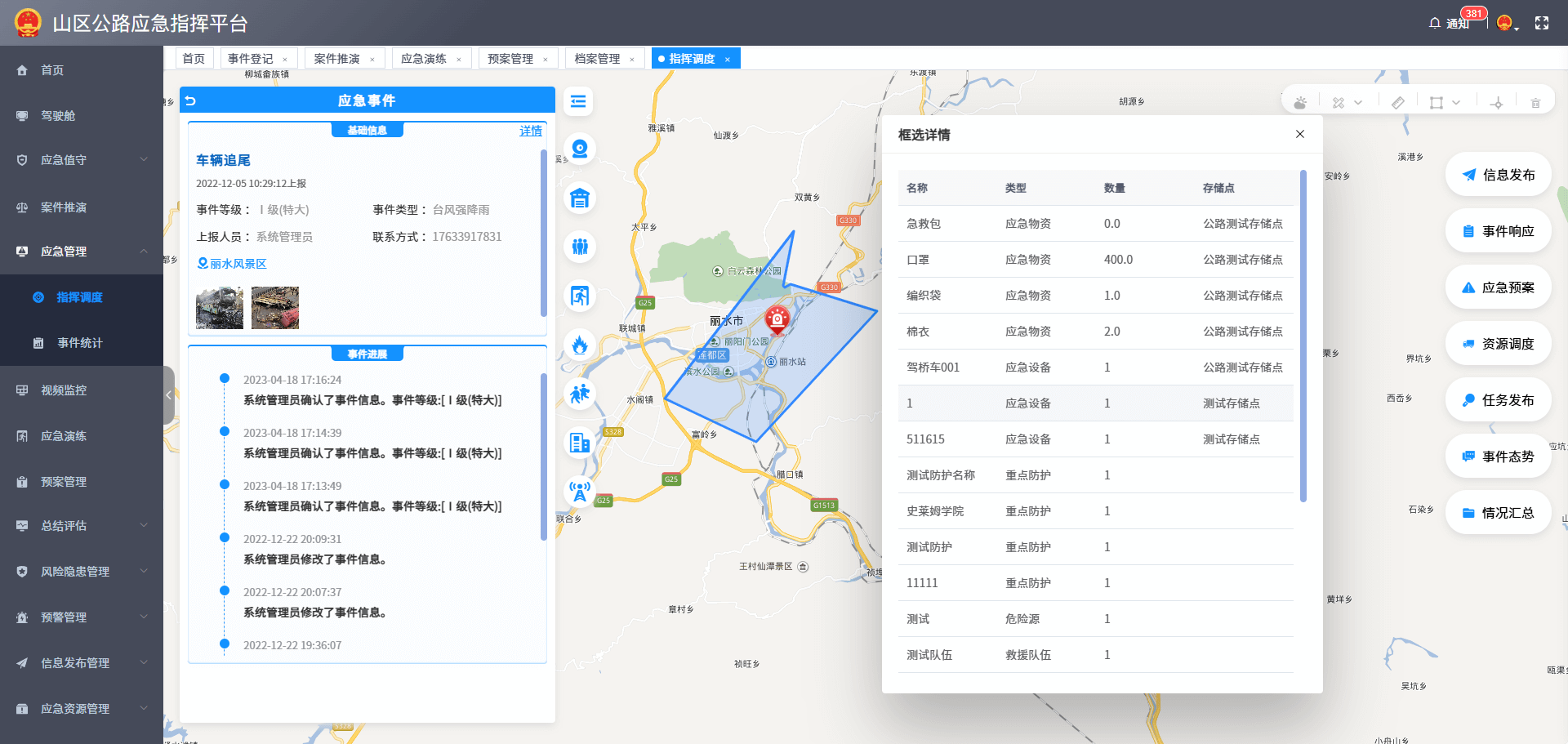Toggle fullscreen from the top right corner
The width and height of the screenshot is (1568, 744).
(1543, 23)
